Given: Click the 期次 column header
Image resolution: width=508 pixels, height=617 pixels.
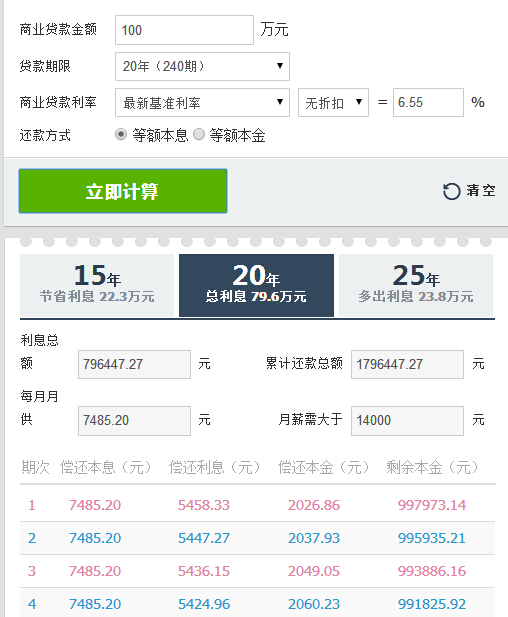Looking at the screenshot, I should pyautogui.click(x=35, y=467).
